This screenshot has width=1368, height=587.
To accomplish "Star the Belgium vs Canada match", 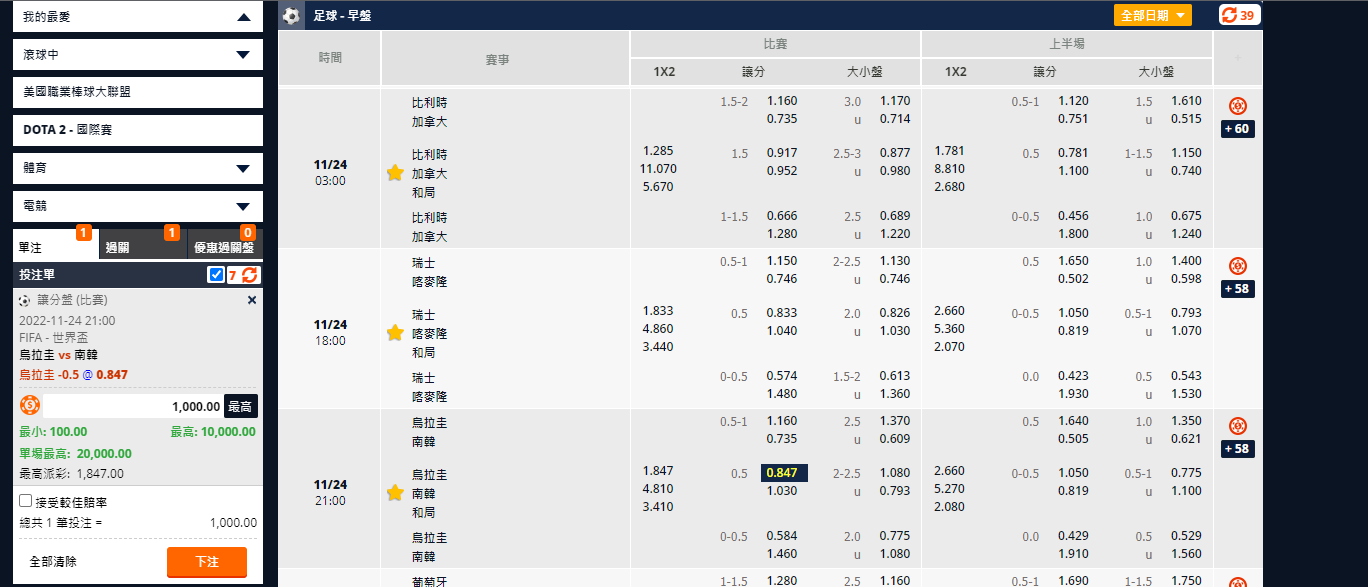I will (x=395, y=173).
